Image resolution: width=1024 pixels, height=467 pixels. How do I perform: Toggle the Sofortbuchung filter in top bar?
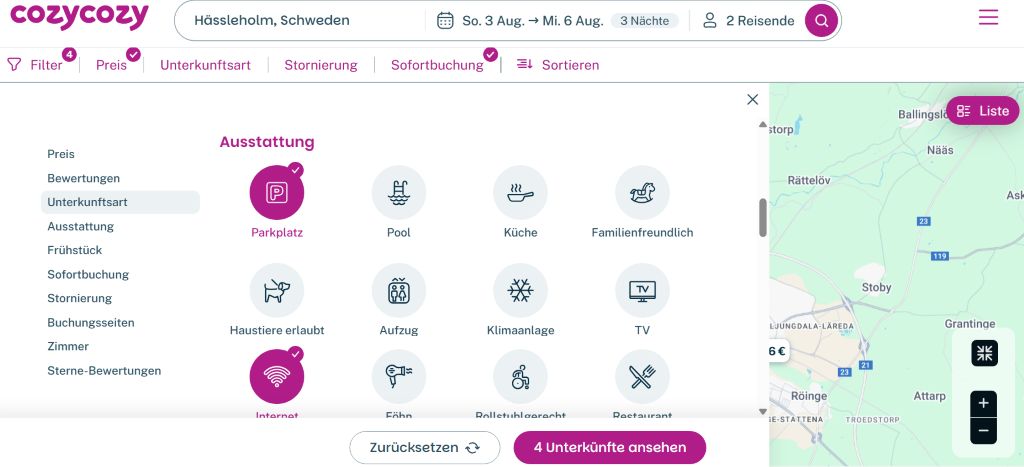tap(437, 65)
